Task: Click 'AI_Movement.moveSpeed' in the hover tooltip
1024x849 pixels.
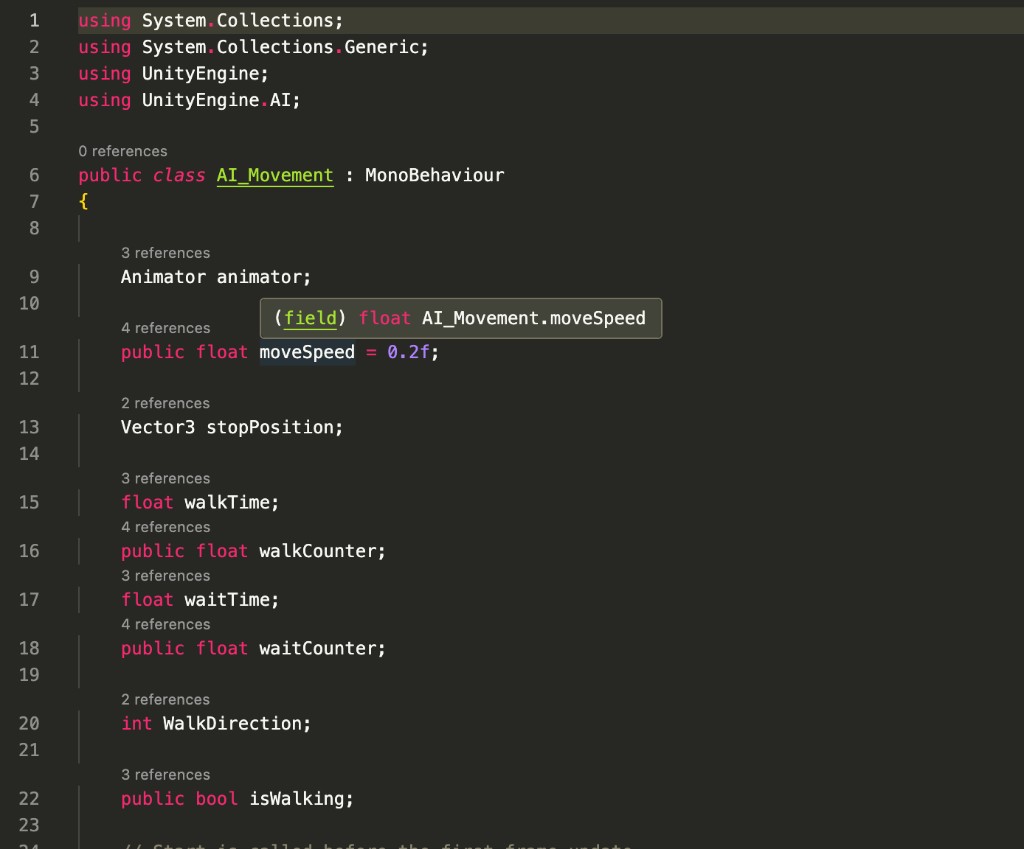Action: [x=534, y=319]
